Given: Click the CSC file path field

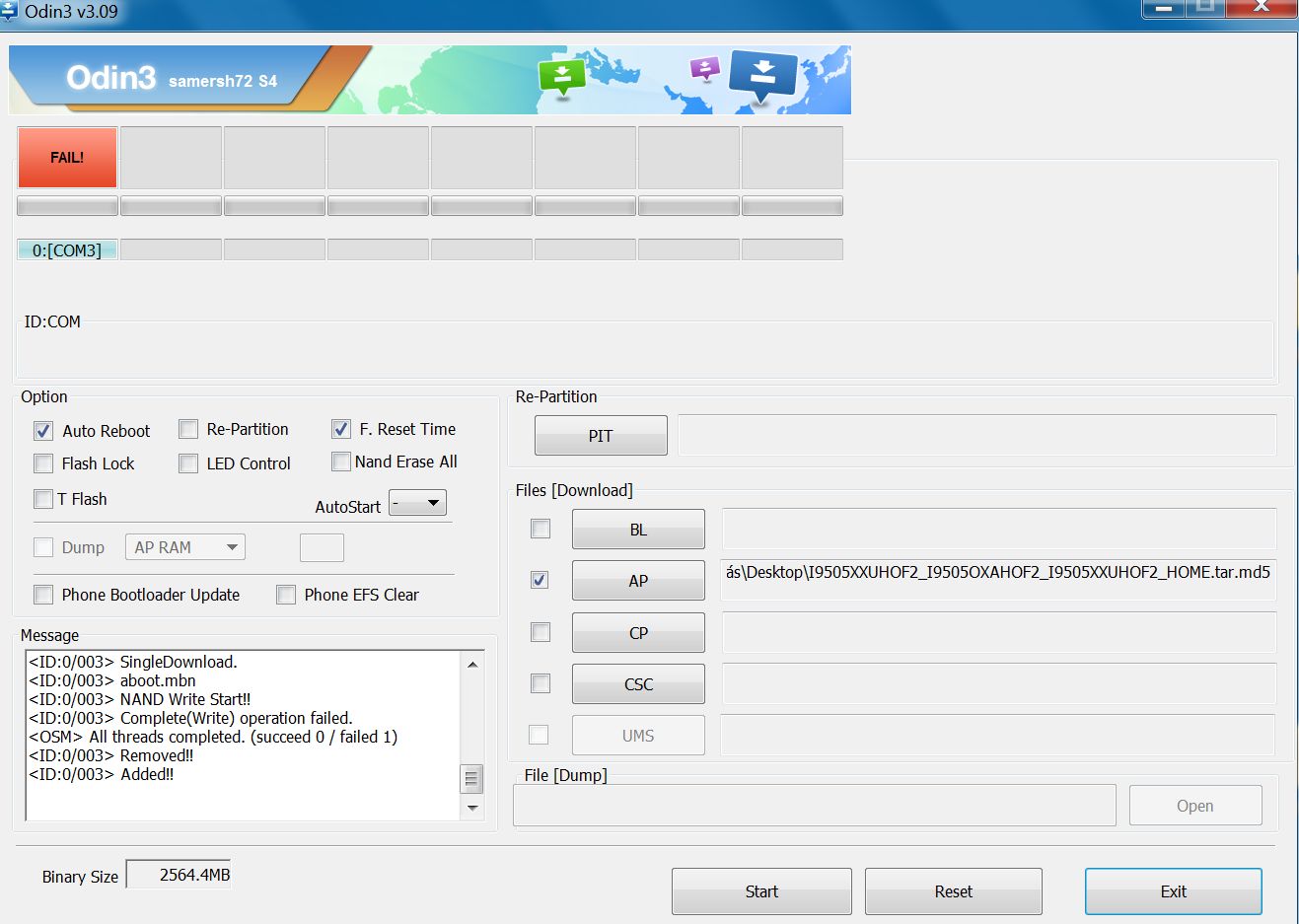Looking at the screenshot, I should click(x=999, y=684).
